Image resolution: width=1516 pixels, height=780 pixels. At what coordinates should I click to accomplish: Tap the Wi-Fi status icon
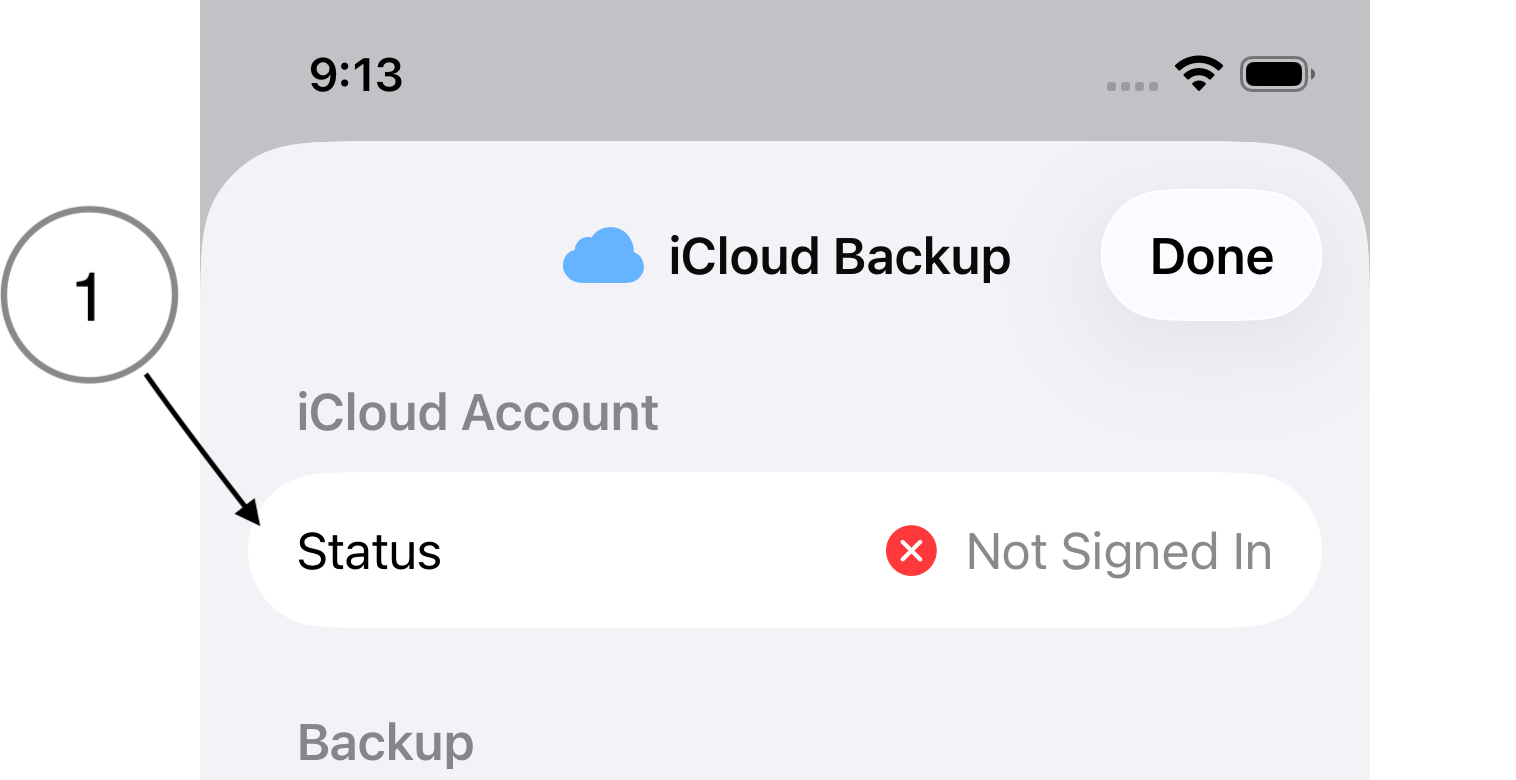(1198, 74)
